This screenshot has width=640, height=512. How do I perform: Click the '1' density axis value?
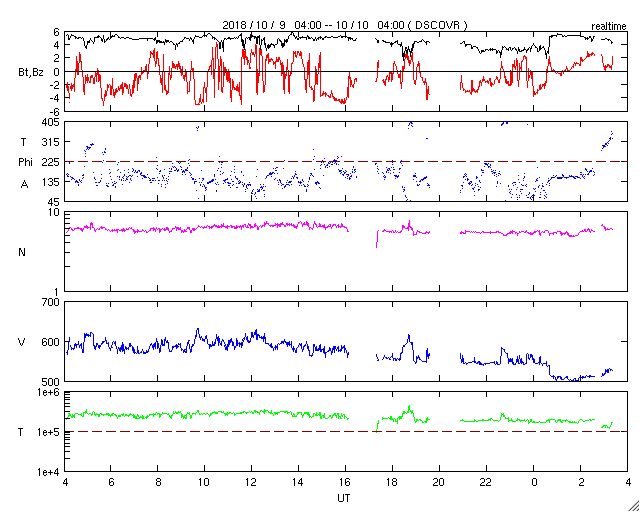56,292
